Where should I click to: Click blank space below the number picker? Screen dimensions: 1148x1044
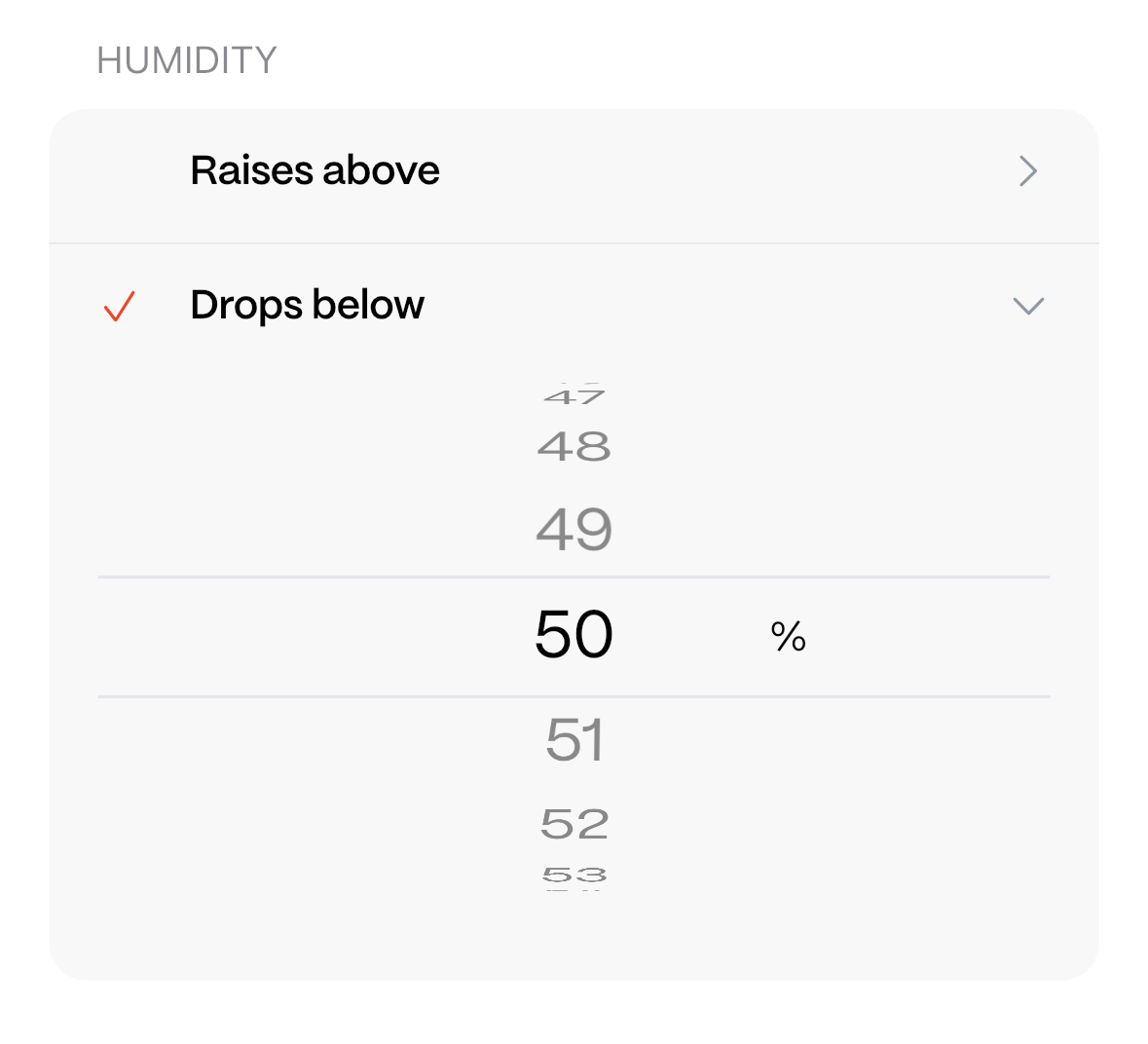point(574,936)
